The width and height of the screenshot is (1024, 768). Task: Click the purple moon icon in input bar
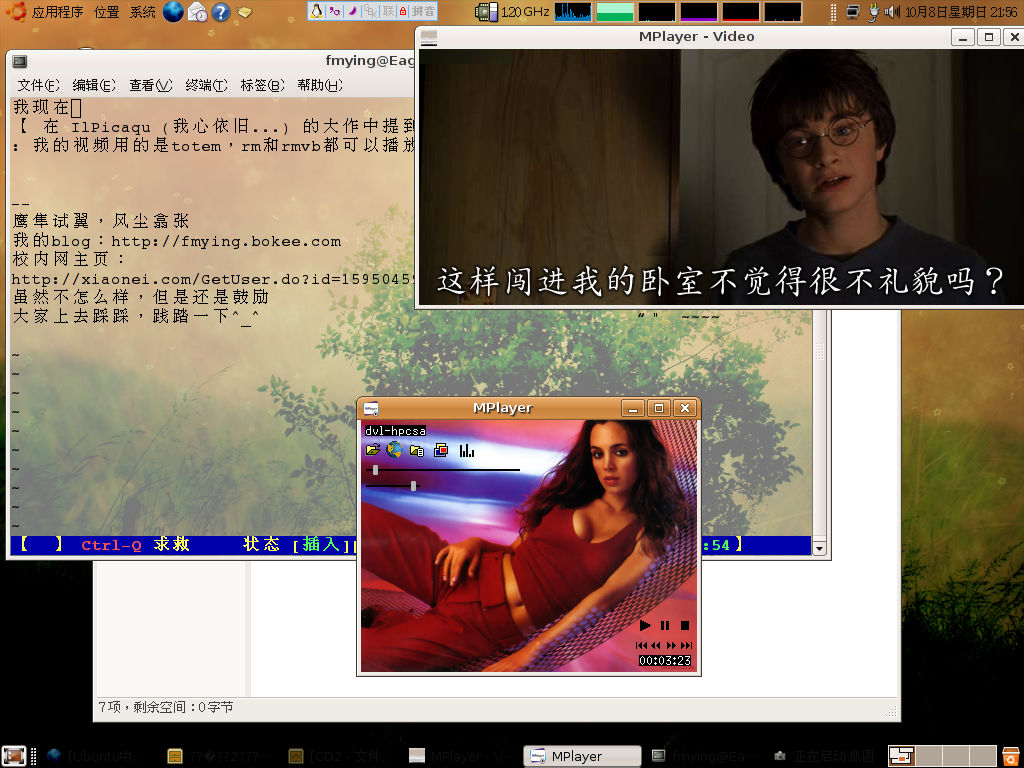[353, 11]
